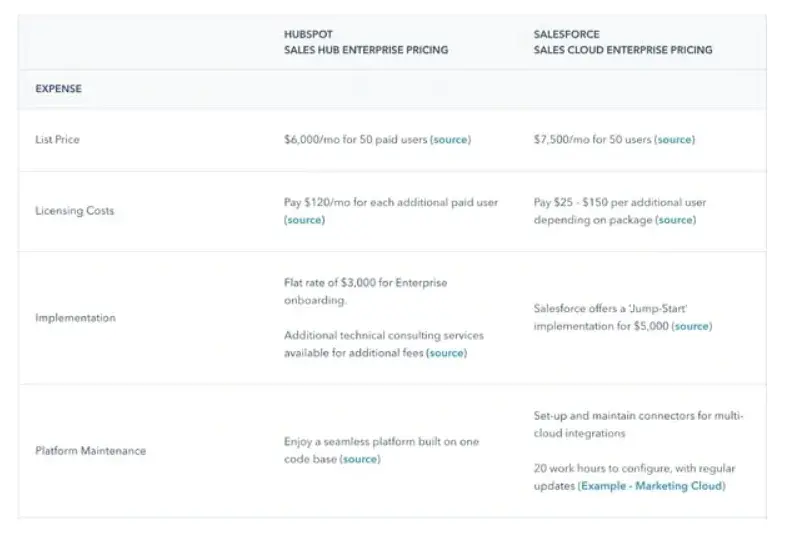Open HubSpot Licensing Costs source link
This screenshot has width=788, height=541.
(305, 220)
